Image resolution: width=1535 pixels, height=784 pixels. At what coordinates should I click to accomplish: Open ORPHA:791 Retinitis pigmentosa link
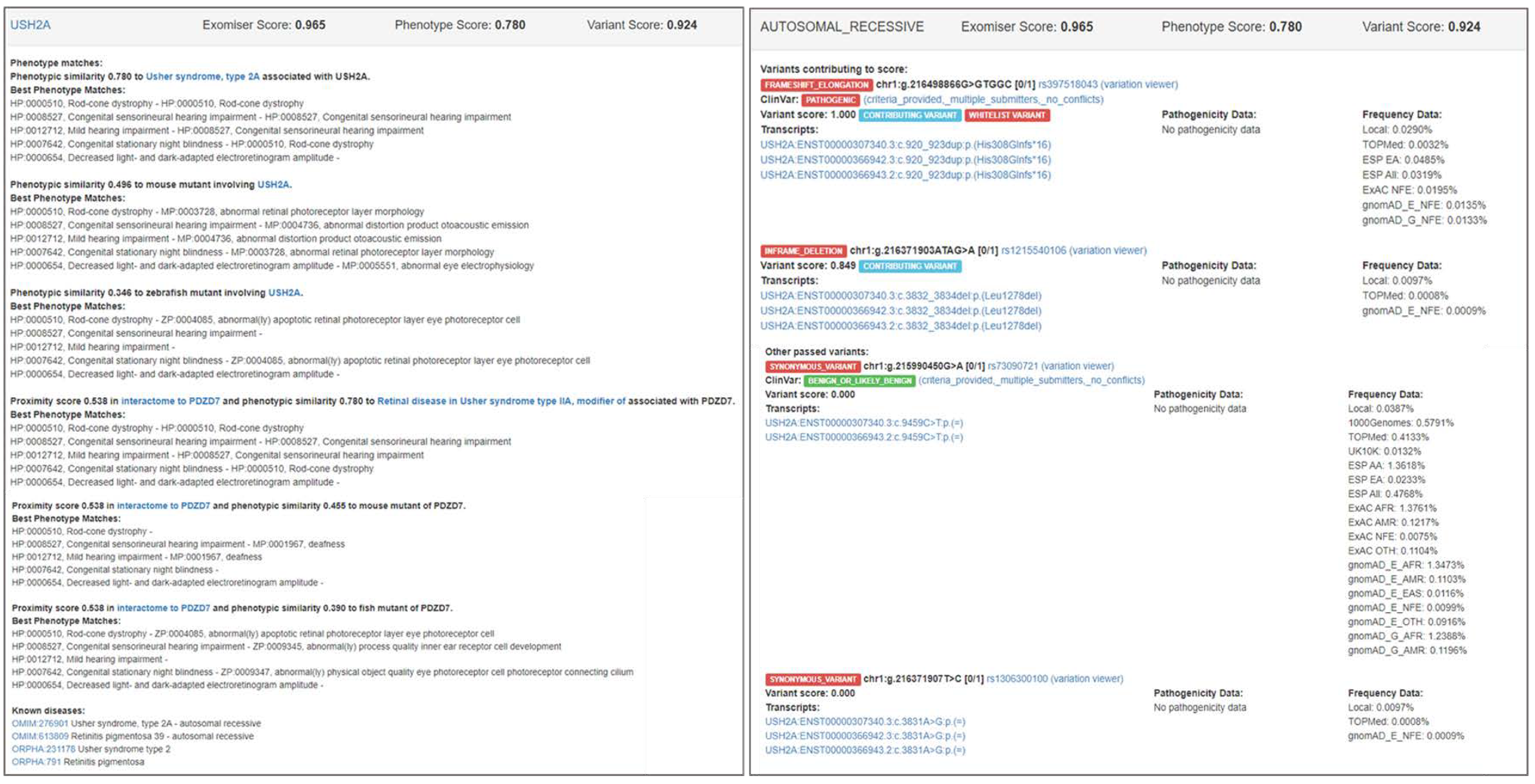click(x=36, y=762)
